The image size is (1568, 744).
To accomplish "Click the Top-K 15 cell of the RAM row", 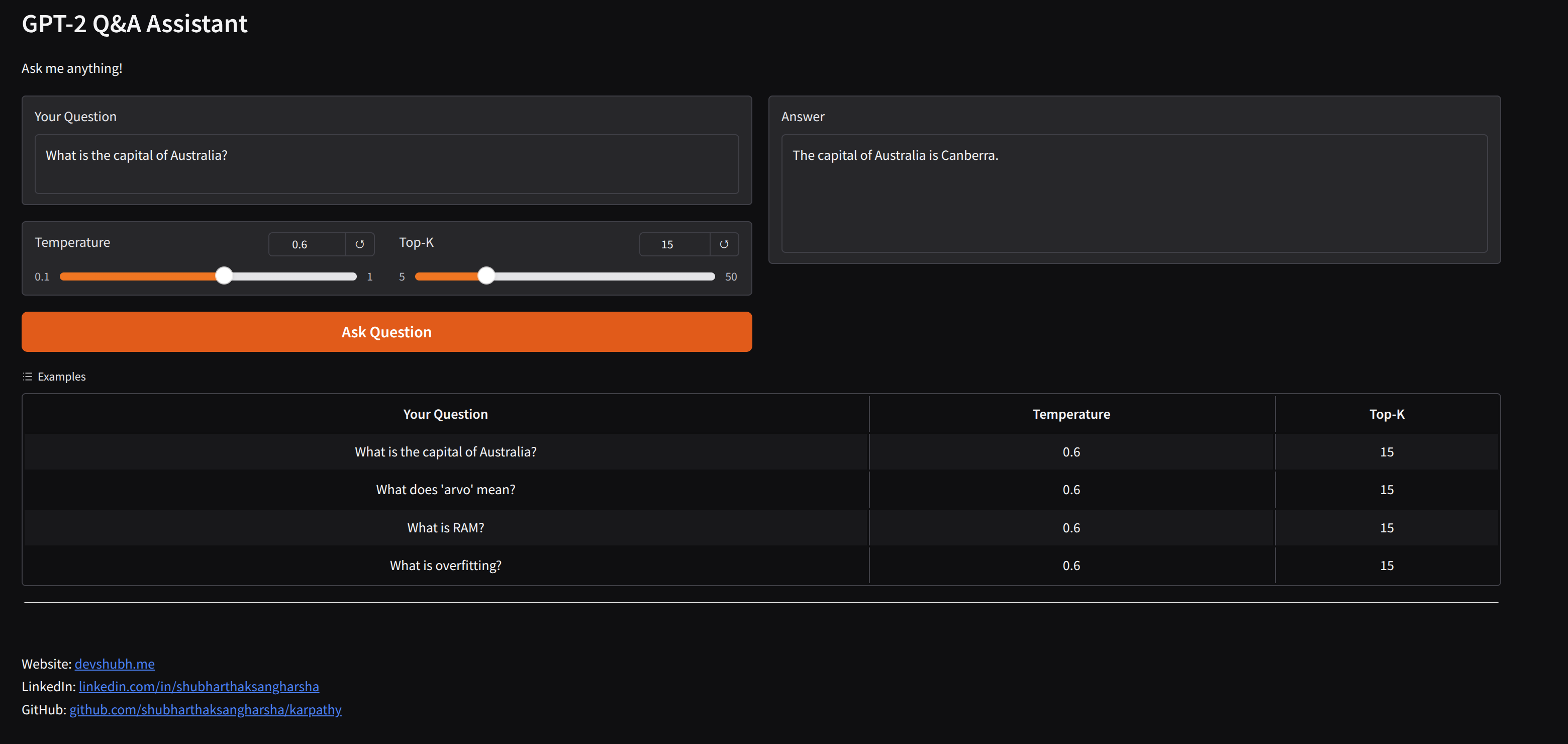I will [1387, 528].
